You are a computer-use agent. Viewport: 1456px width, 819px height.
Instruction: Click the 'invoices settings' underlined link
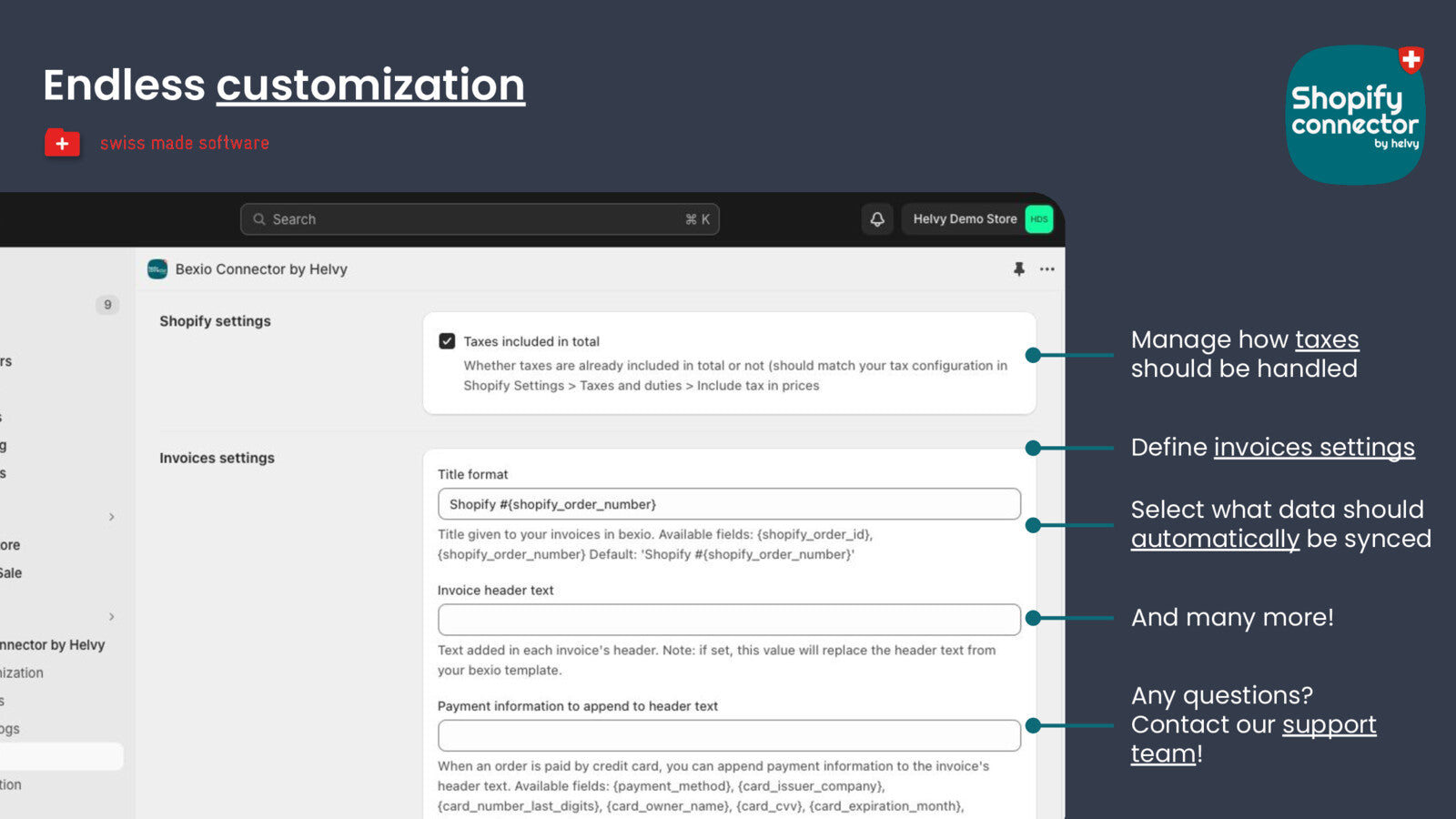[x=1314, y=448]
